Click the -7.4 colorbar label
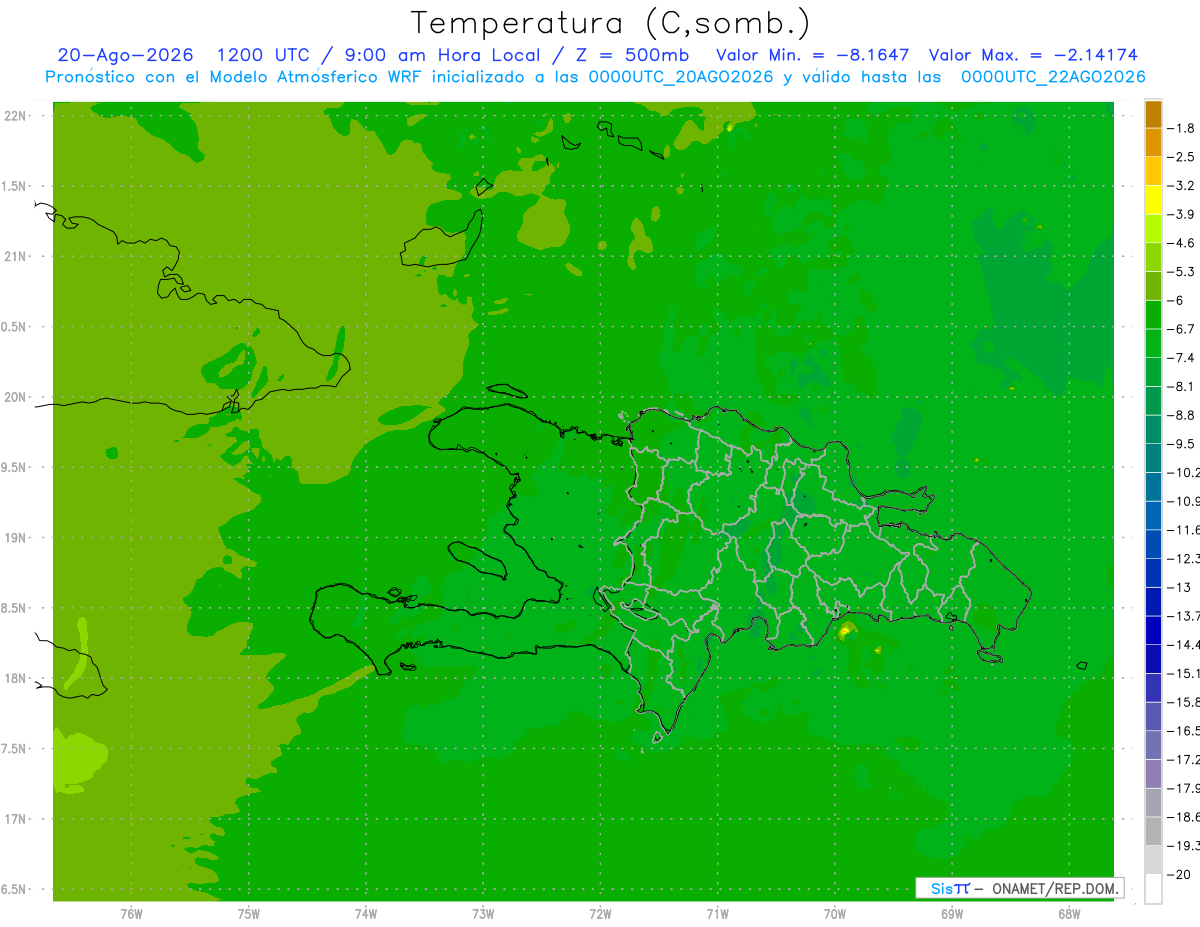Image resolution: width=1200 pixels, height=927 pixels. tap(1183, 358)
